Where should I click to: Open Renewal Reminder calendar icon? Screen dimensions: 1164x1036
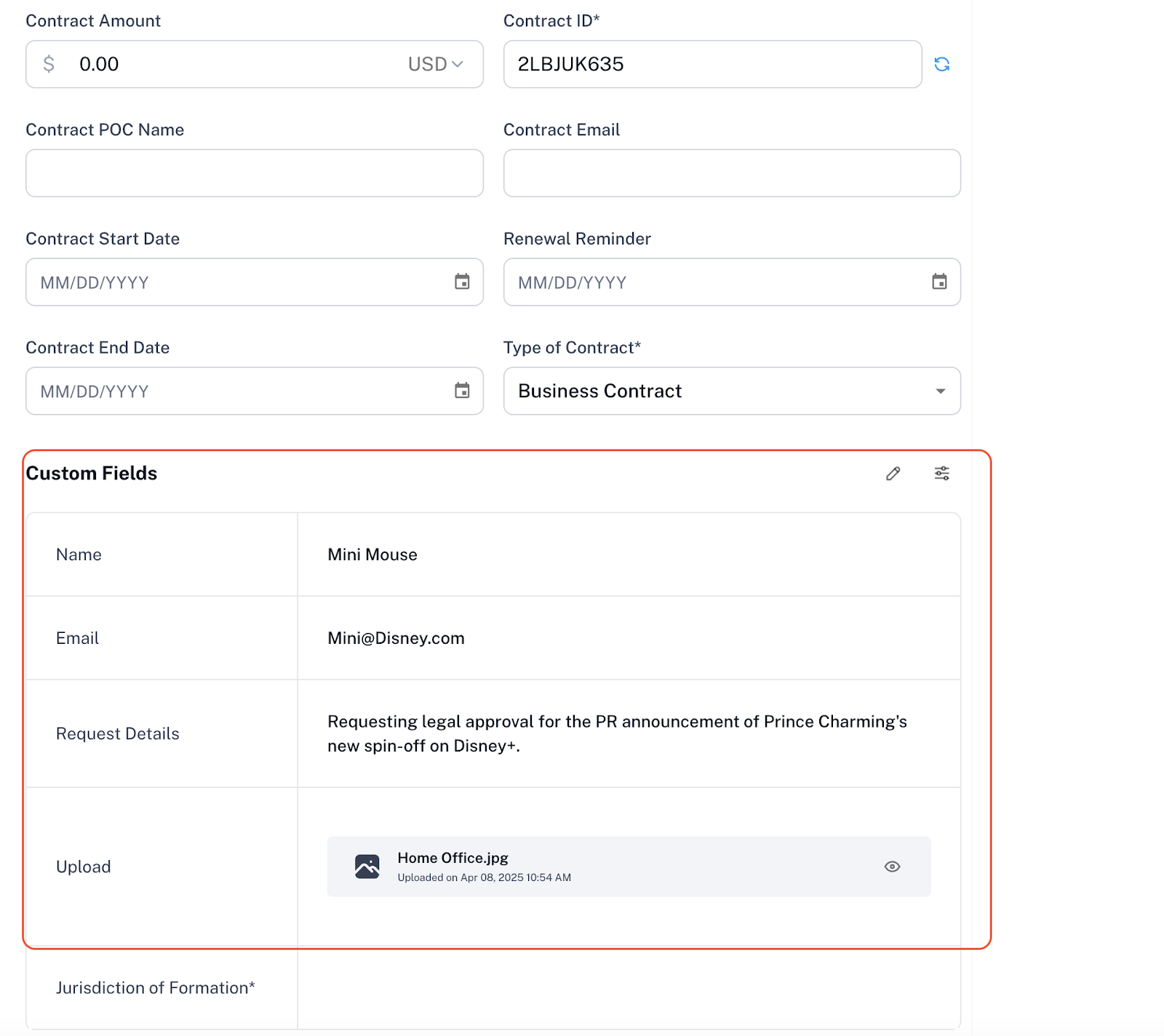pyautogui.click(x=939, y=282)
